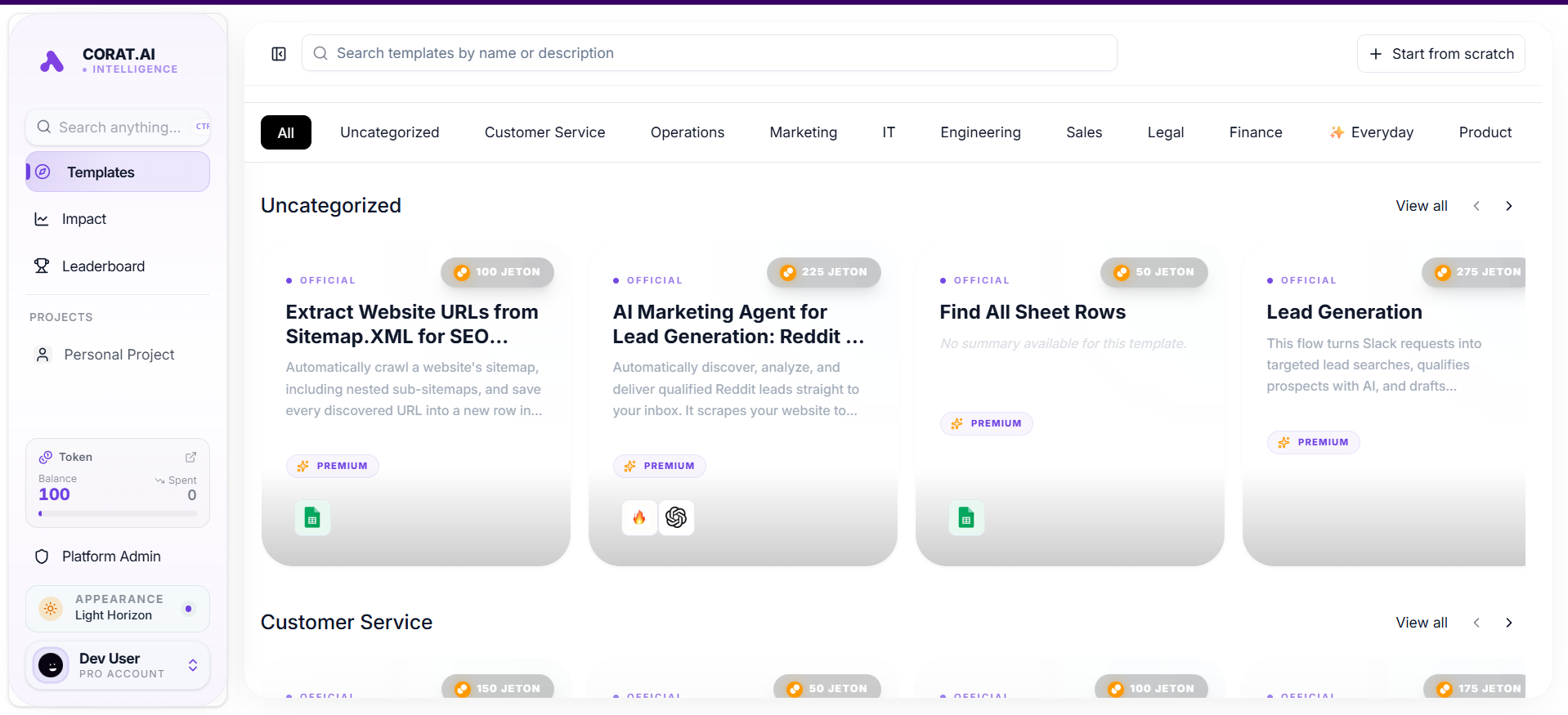Focus the Search templates by name field
Screen dimensions: 1568x715
pos(710,53)
